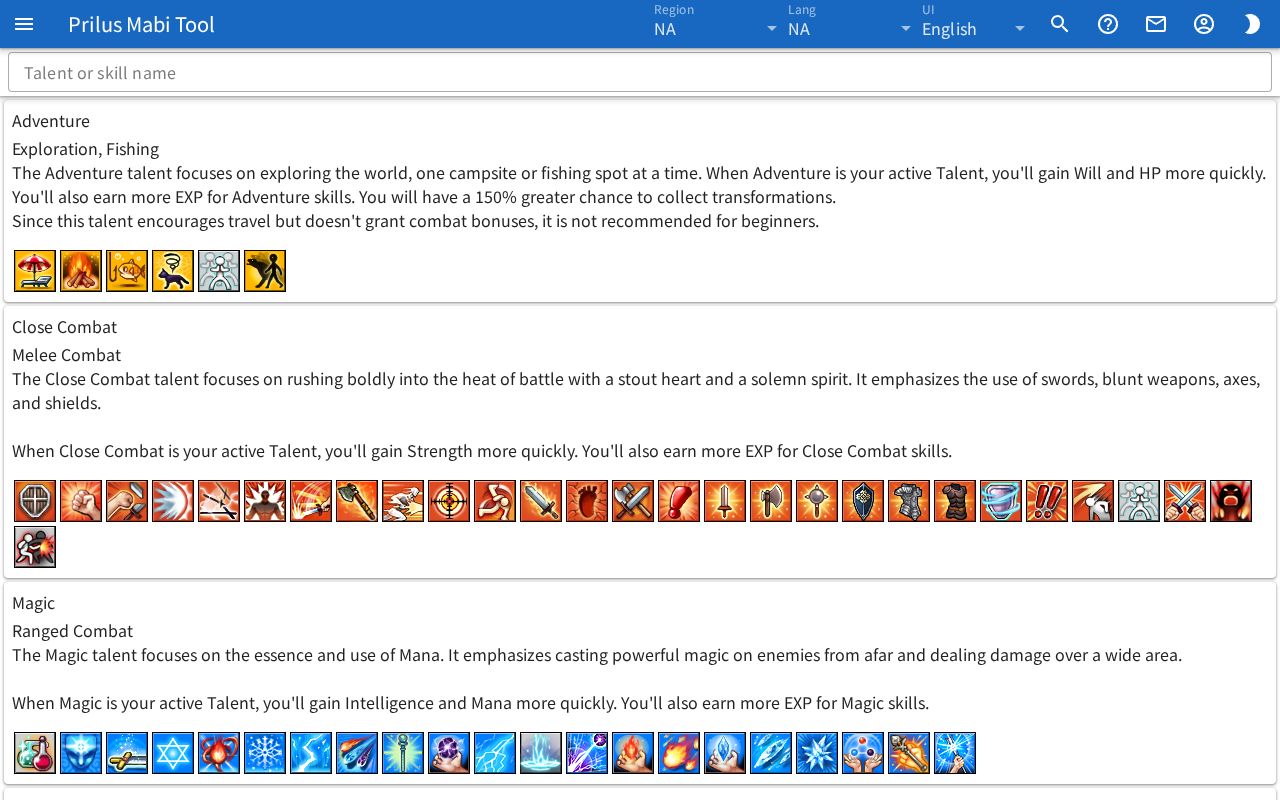The height and width of the screenshot is (800, 1280).
Task: Select the white snowflake magic skill icon
Action: 265,753
